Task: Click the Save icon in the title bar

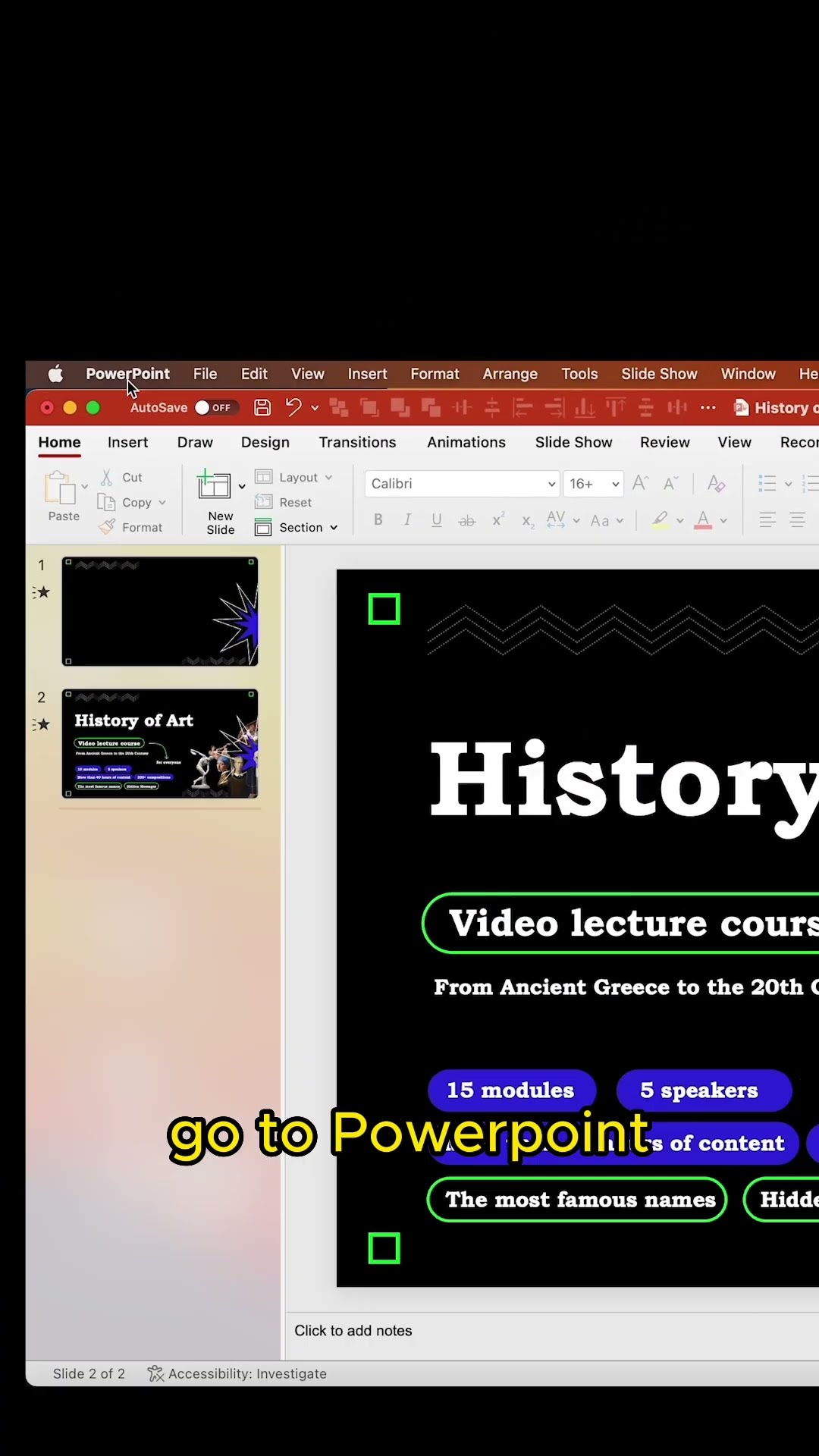Action: click(262, 407)
